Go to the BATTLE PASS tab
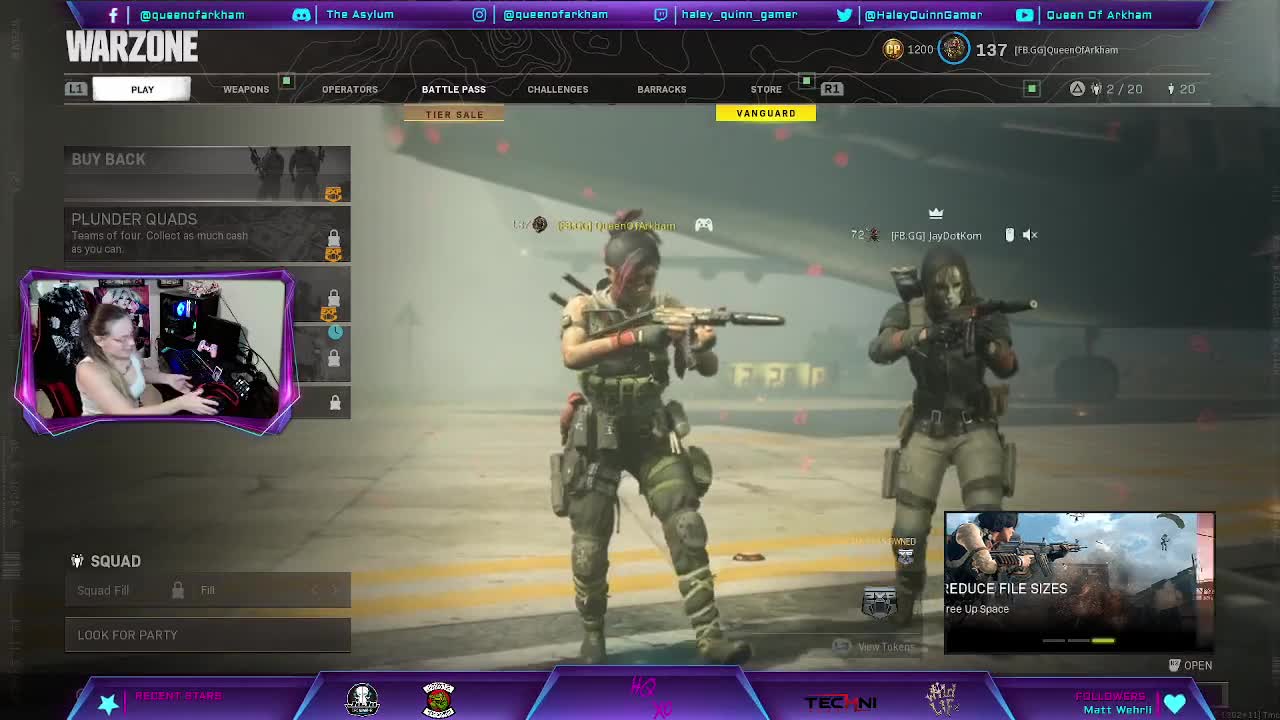 454,89
